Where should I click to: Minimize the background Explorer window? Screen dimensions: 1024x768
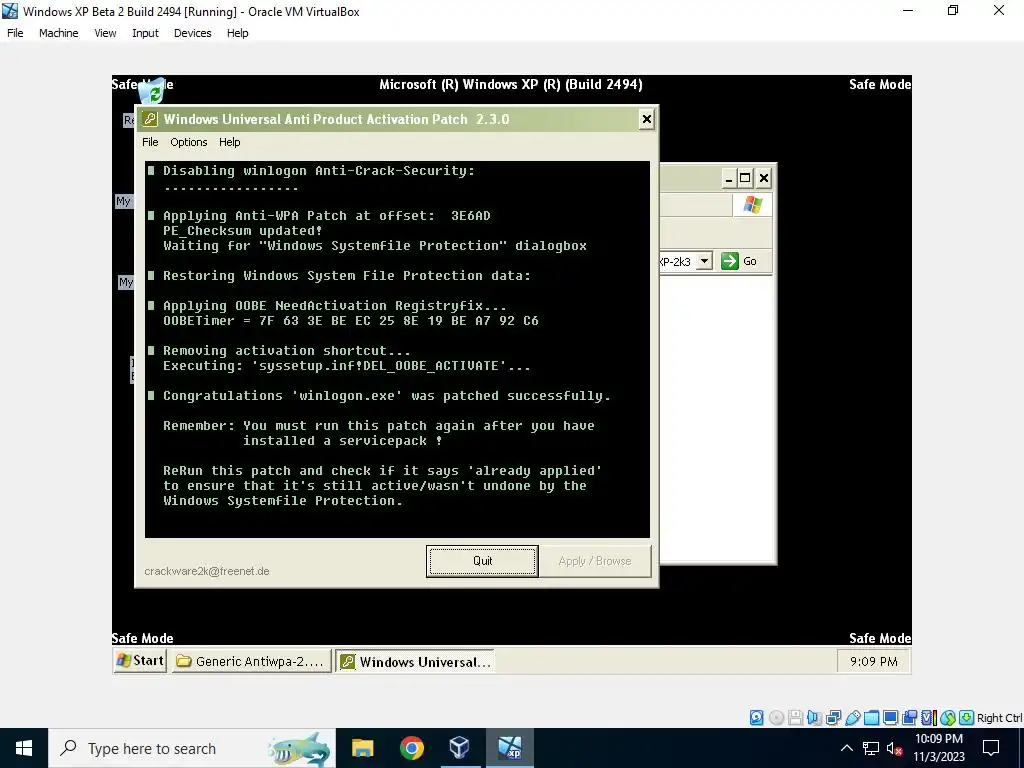click(x=729, y=178)
